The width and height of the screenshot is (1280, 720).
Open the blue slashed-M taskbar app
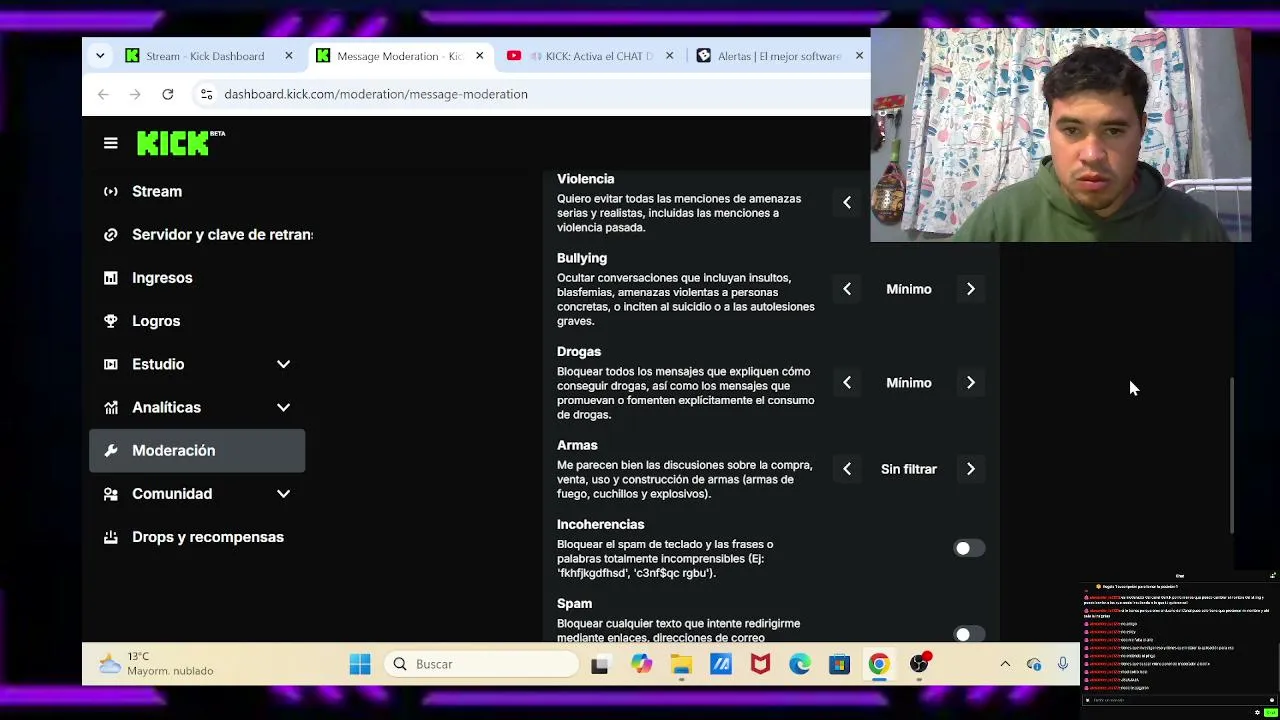coord(721,664)
